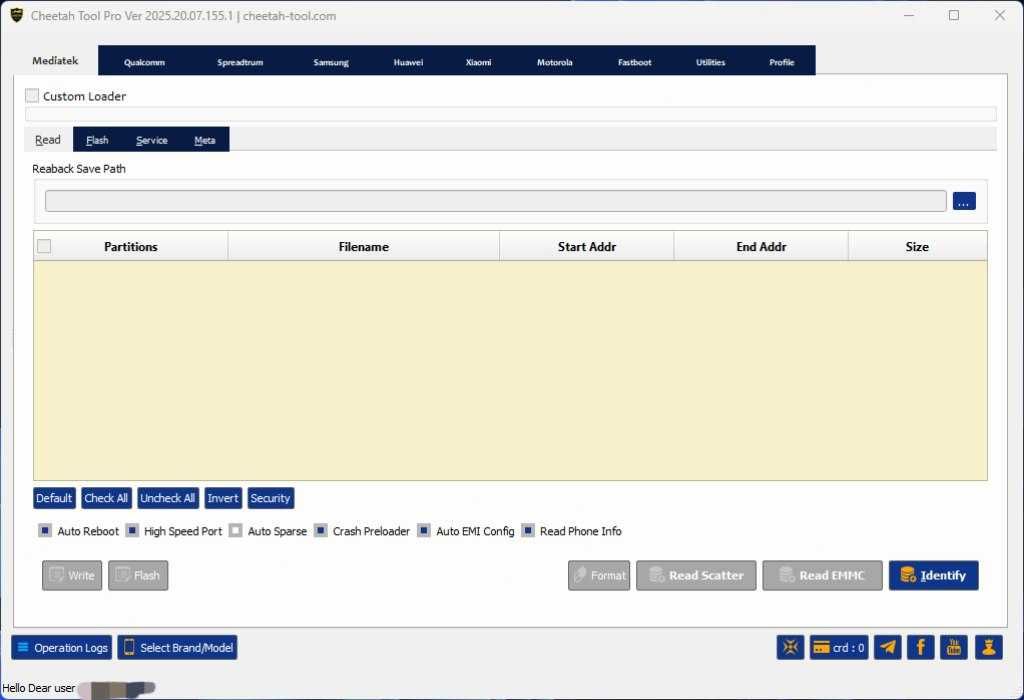Click the Read EMMC button
Screen dimensions: 1024x700
[x=822, y=575]
